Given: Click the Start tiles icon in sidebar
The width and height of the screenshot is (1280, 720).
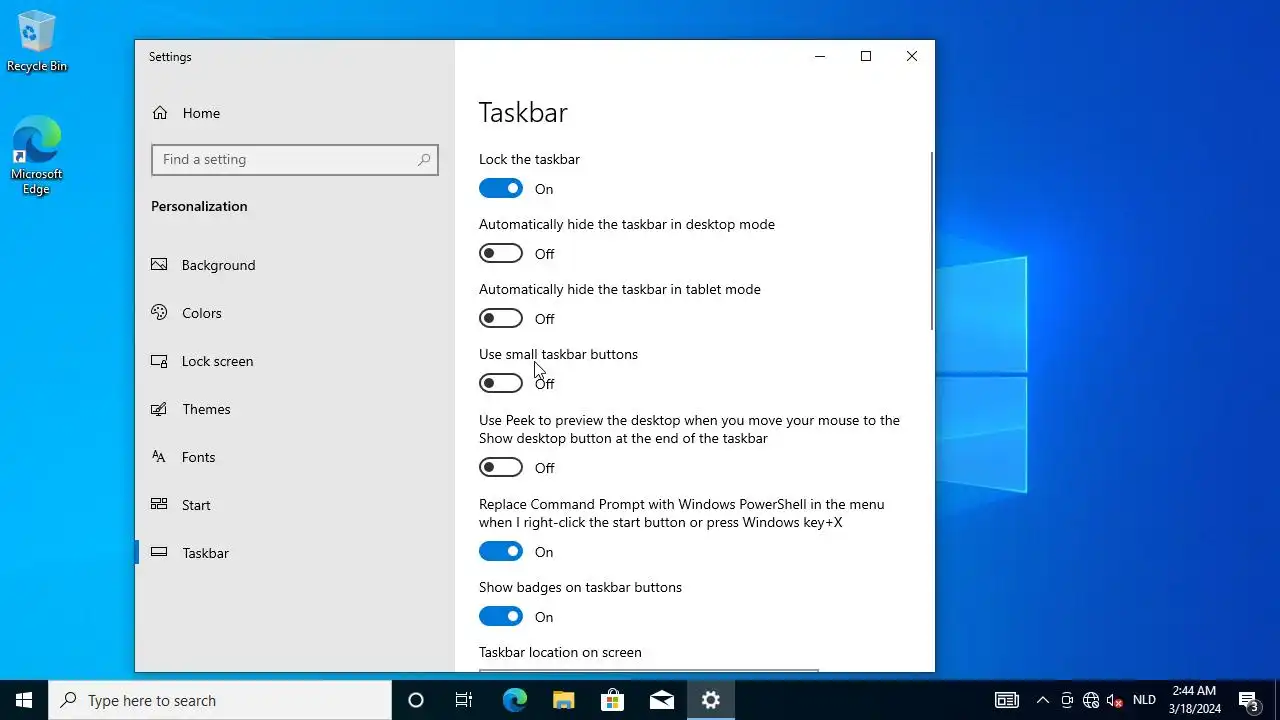Looking at the screenshot, I should click(x=159, y=505).
